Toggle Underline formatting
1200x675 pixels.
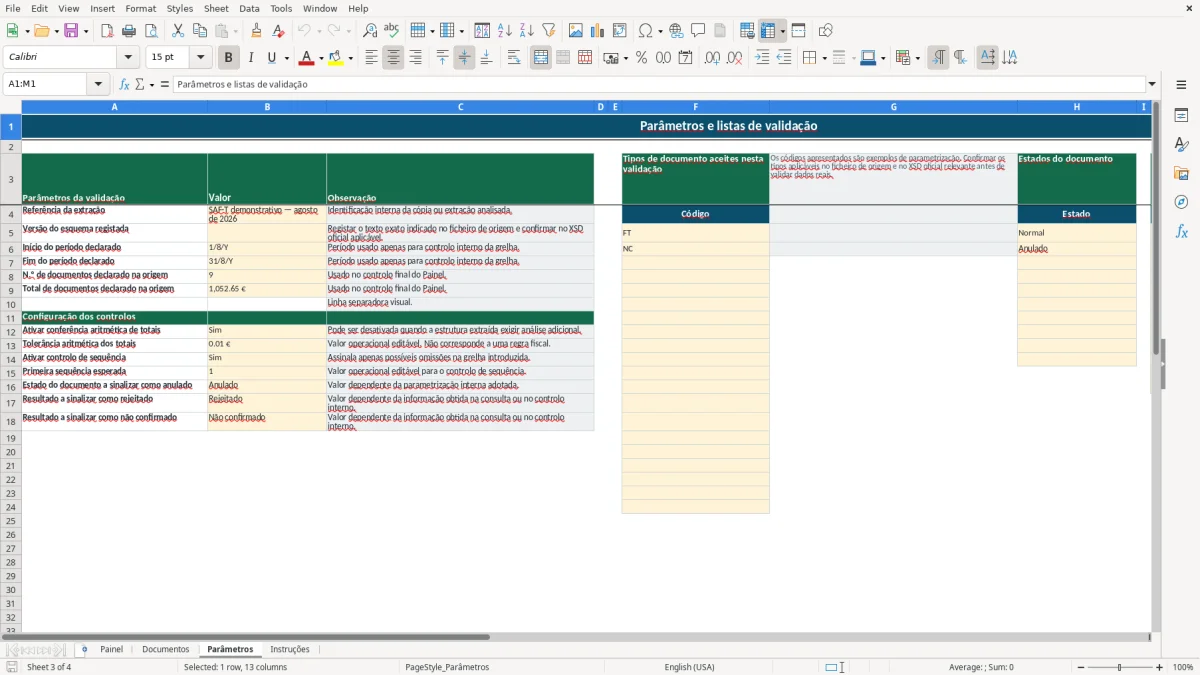point(271,58)
